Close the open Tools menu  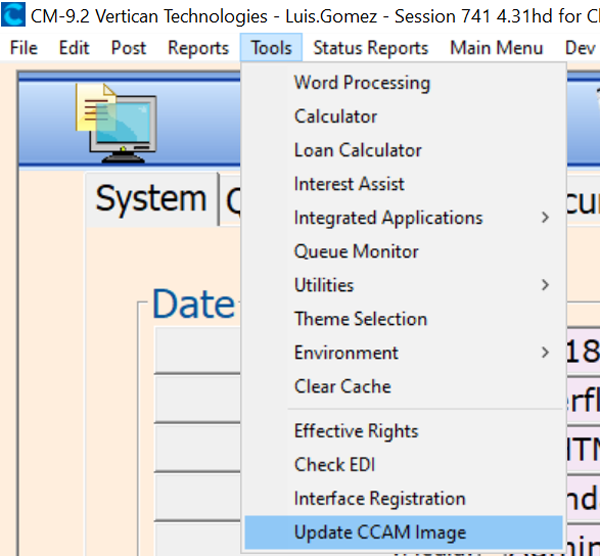(x=271, y=48)
